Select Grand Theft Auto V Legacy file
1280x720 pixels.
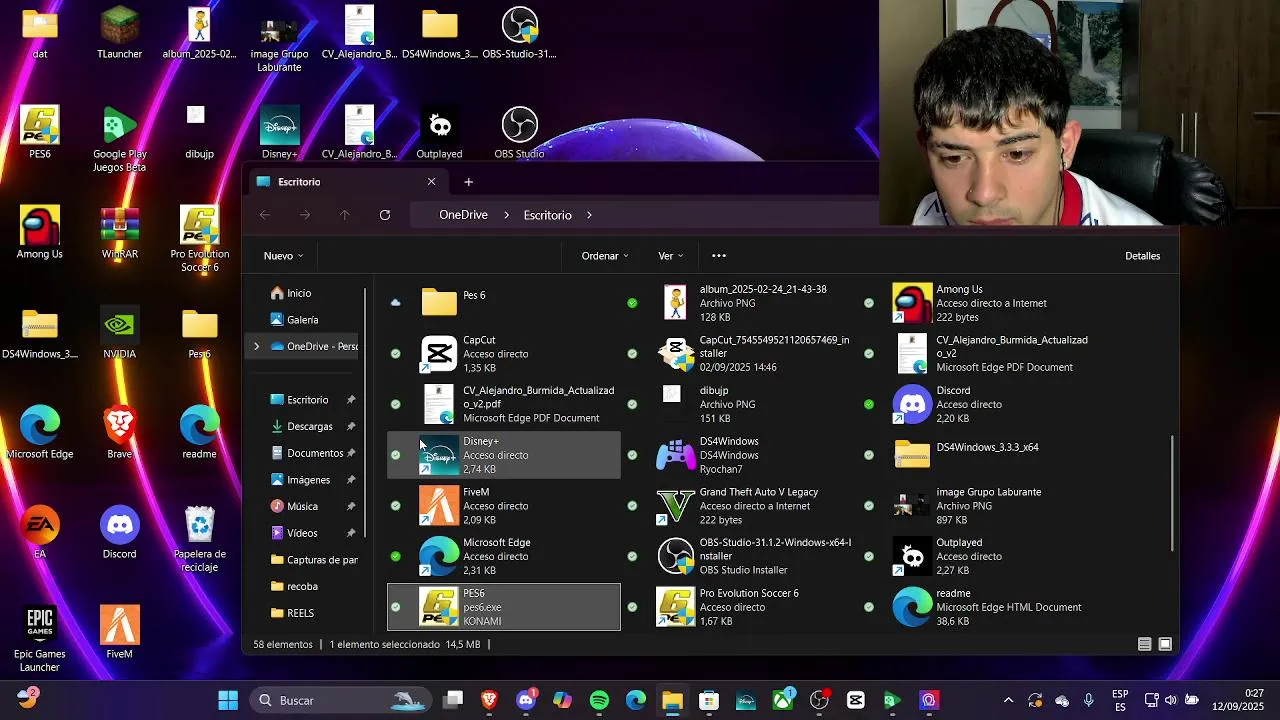click(739, 506)
